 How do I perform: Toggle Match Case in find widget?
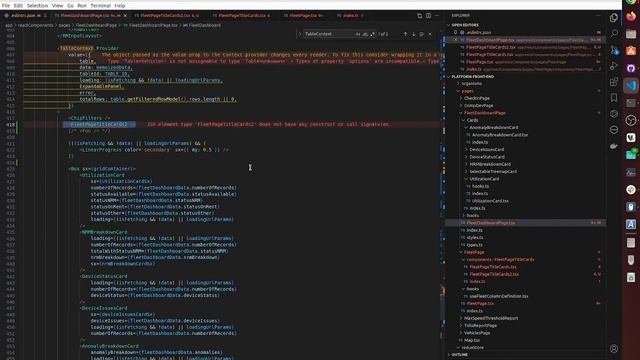click(x=358, y=34)
